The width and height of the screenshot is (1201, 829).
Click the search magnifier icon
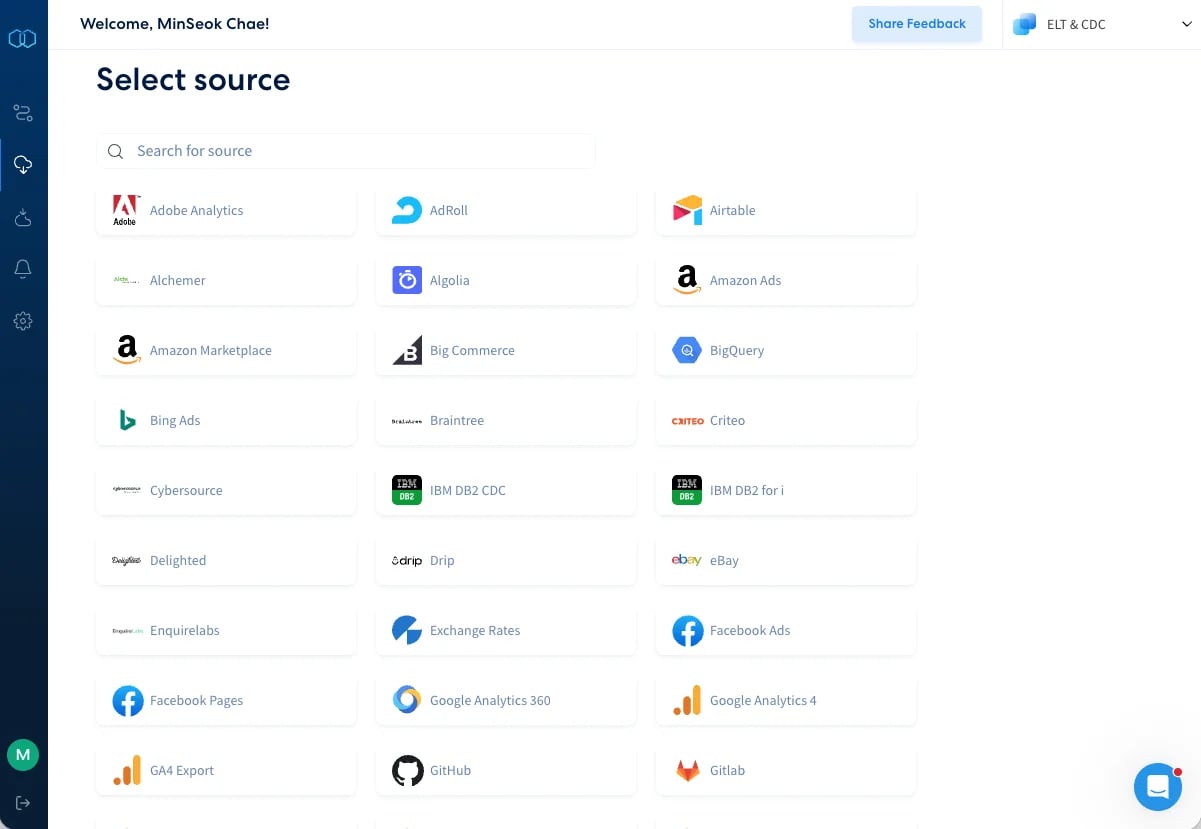tap(116, 151)
